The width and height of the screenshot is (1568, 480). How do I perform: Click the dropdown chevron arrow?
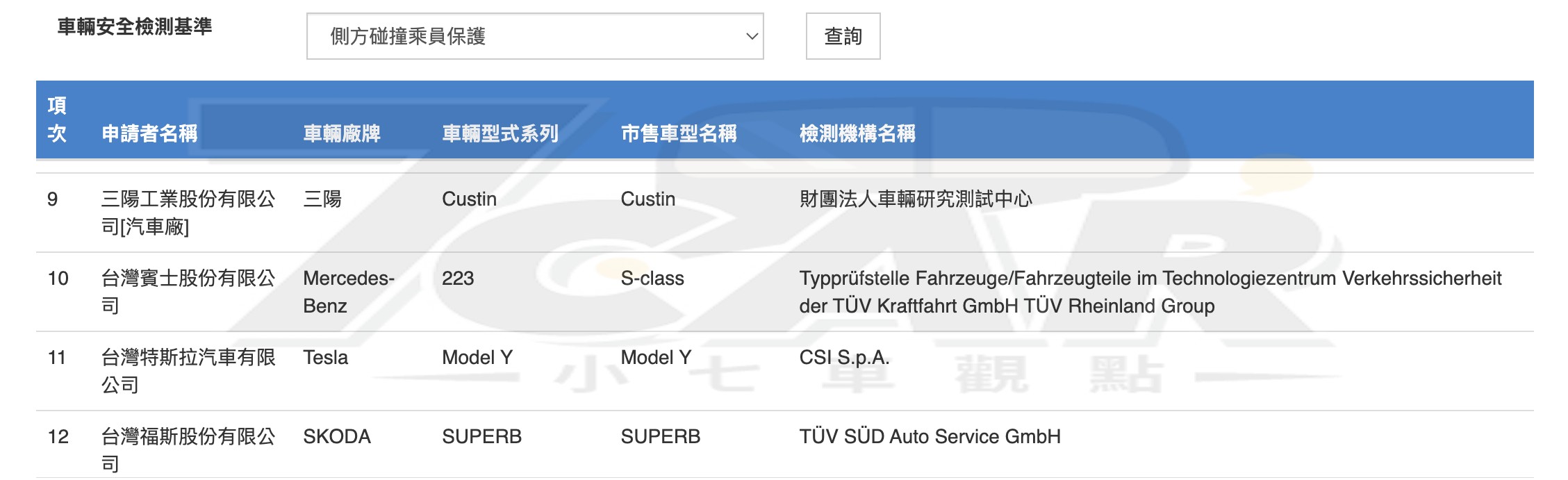(x=751, y=36)
